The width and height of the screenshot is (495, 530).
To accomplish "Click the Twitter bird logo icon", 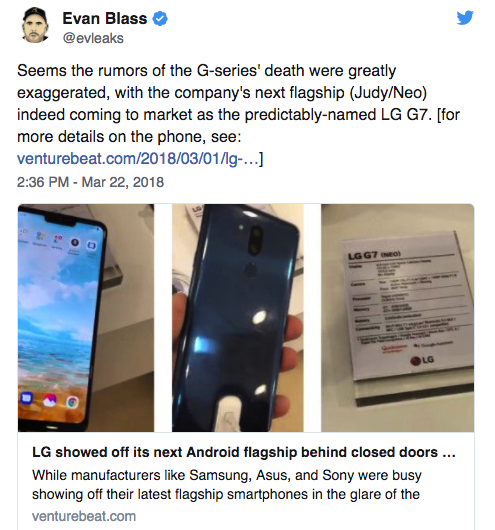I will 465,18.
